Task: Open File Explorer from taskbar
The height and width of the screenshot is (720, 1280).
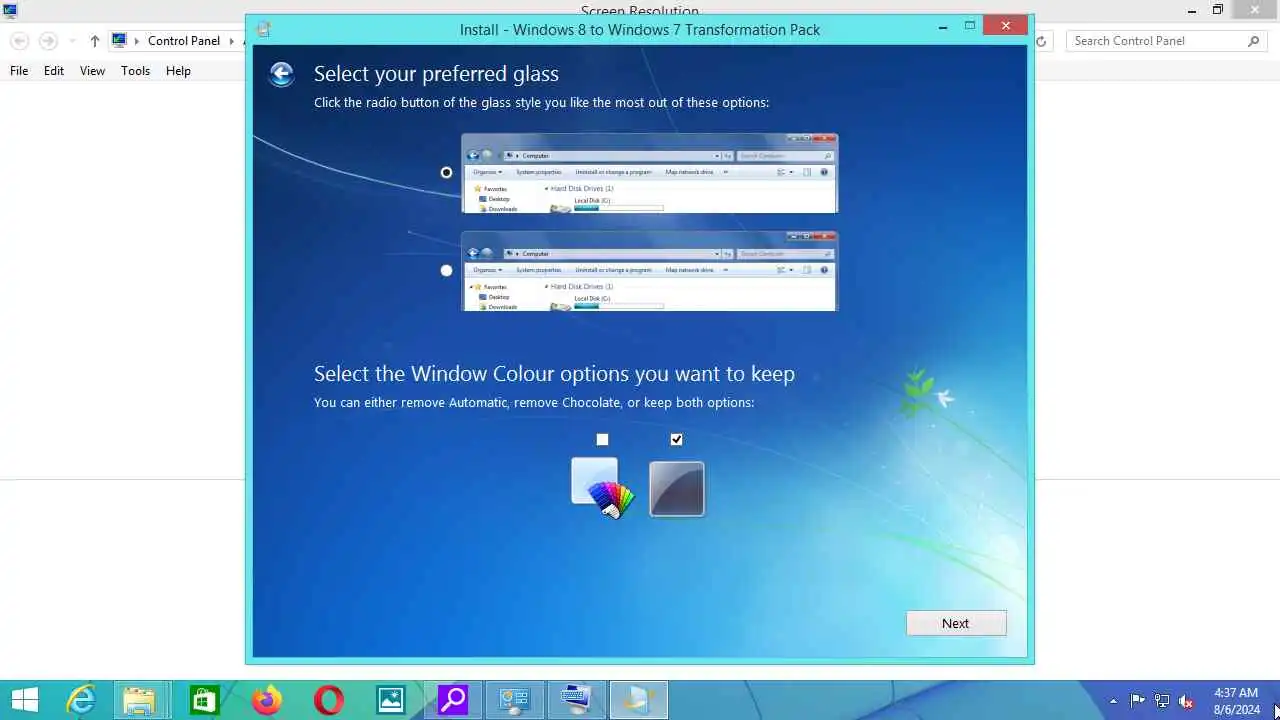Action: pyautogui.click(x=140, y=700)
